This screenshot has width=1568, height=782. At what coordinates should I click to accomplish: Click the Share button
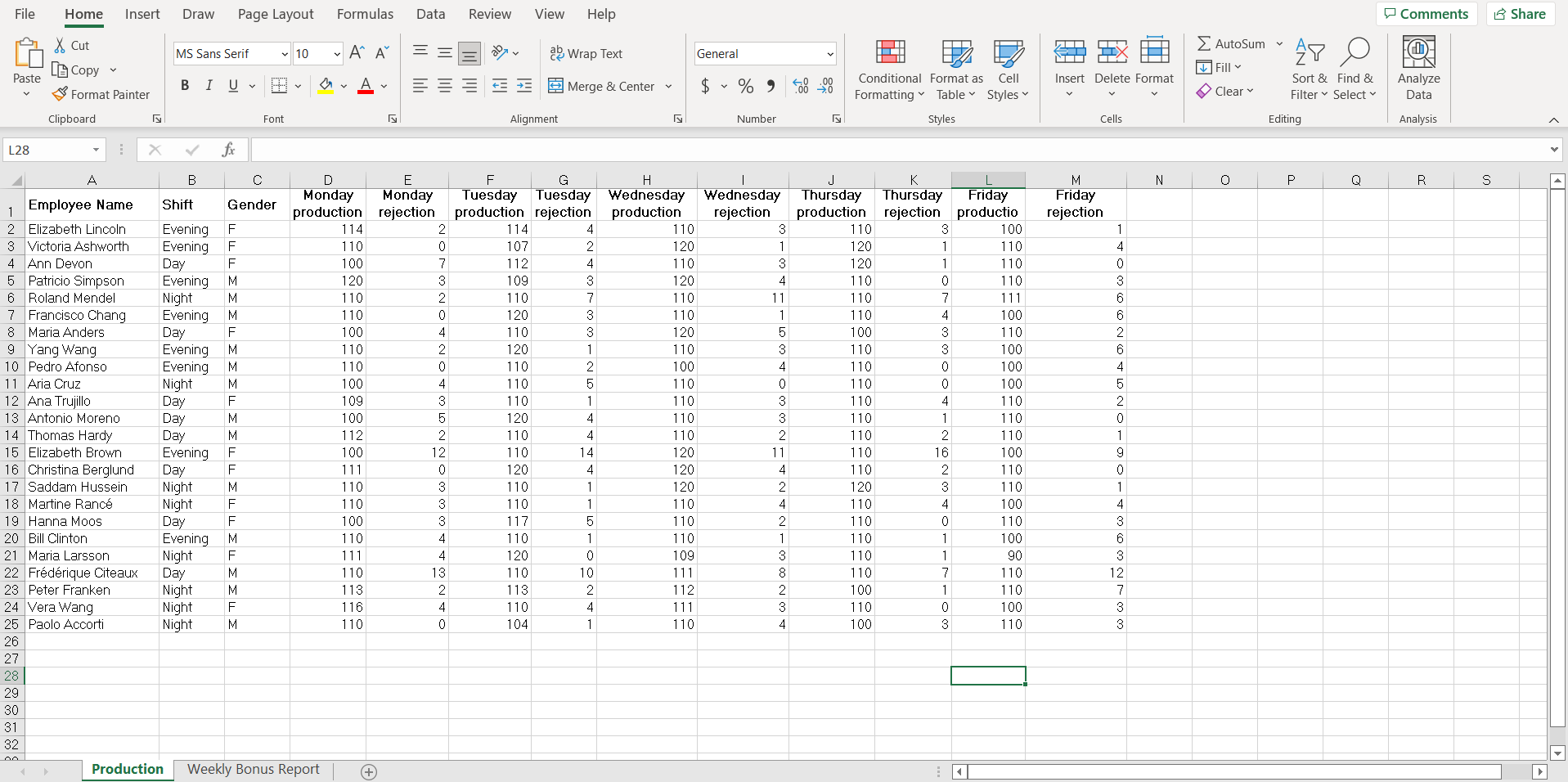[x=1520, y=14]
